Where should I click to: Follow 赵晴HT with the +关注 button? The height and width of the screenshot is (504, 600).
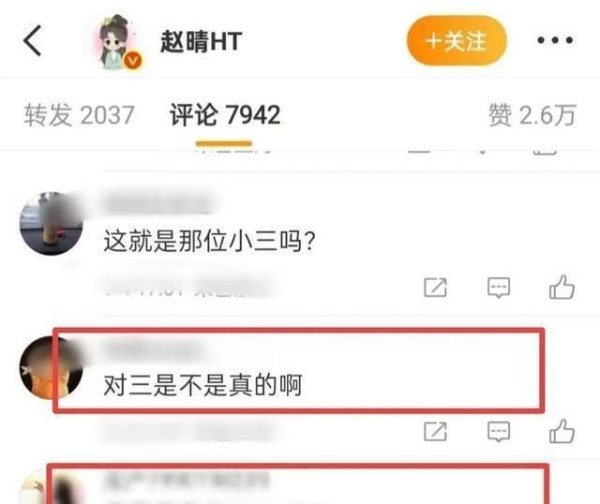coord(457,40)
